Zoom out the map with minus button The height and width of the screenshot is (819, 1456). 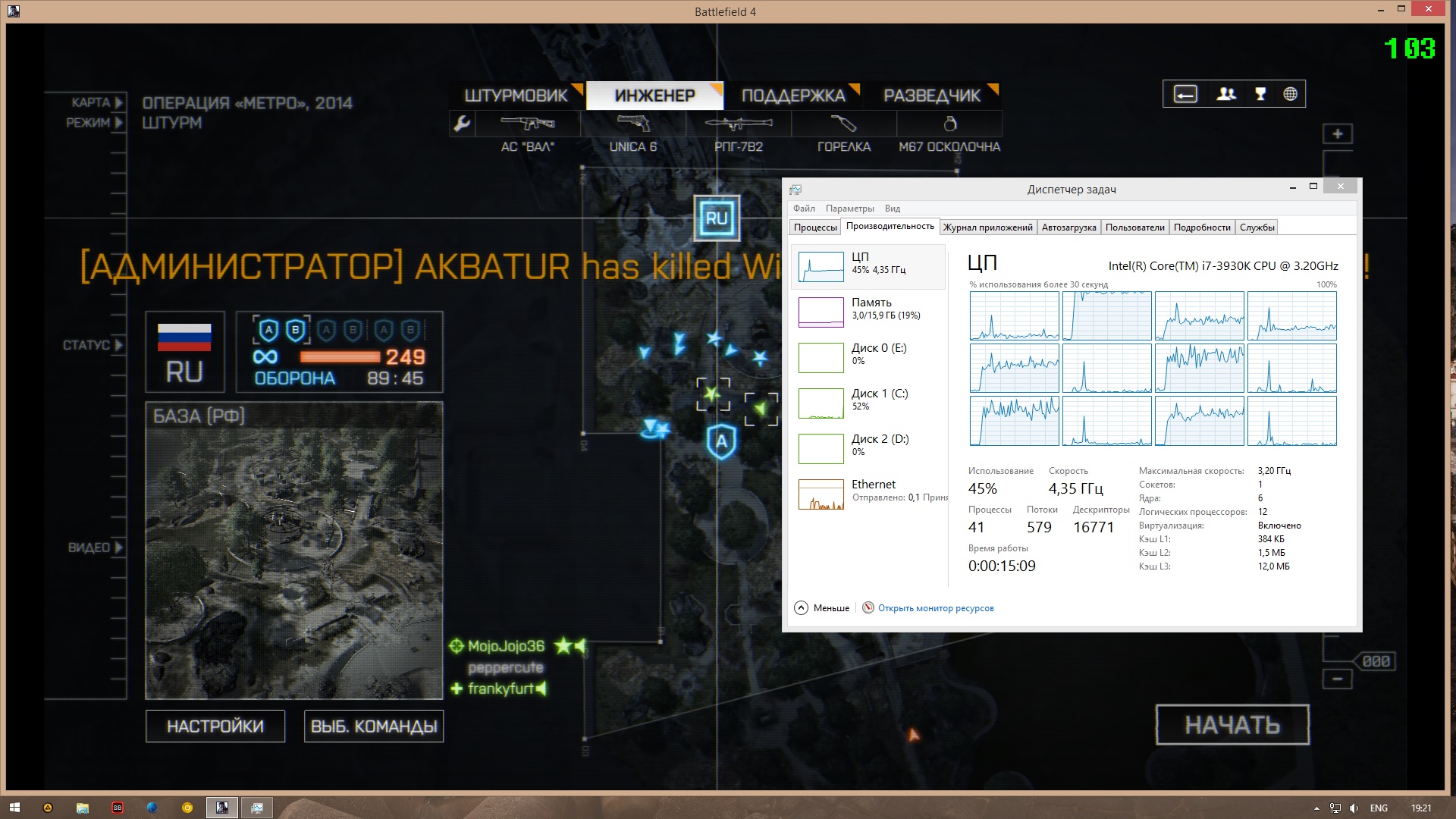[1338, 679]
